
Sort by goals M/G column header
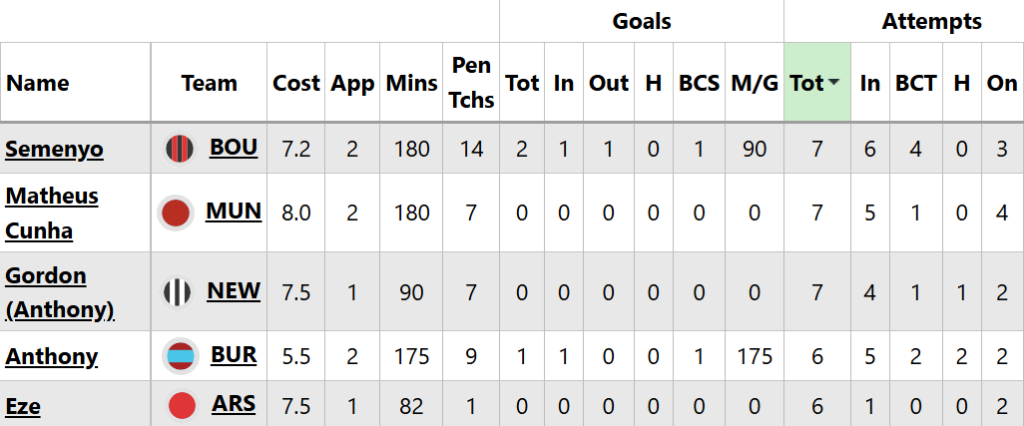pos(754,83)
